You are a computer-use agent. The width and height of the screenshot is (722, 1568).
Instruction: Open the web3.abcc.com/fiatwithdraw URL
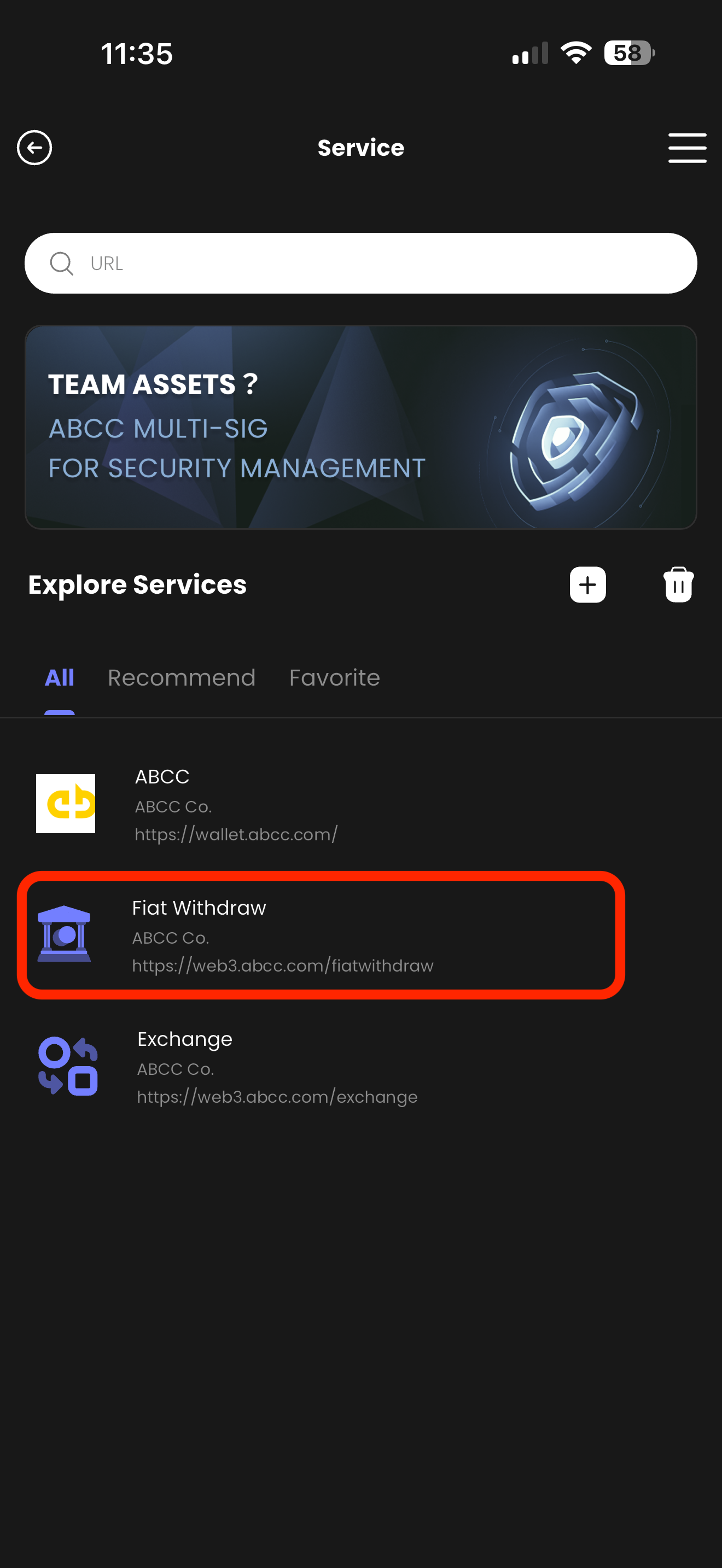click(x=282, y=966)
